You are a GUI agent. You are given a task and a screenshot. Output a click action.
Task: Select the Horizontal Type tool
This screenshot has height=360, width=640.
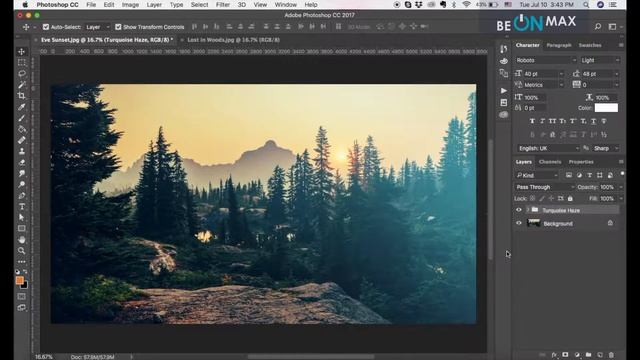pyautogui.click(x=22, y=207)
